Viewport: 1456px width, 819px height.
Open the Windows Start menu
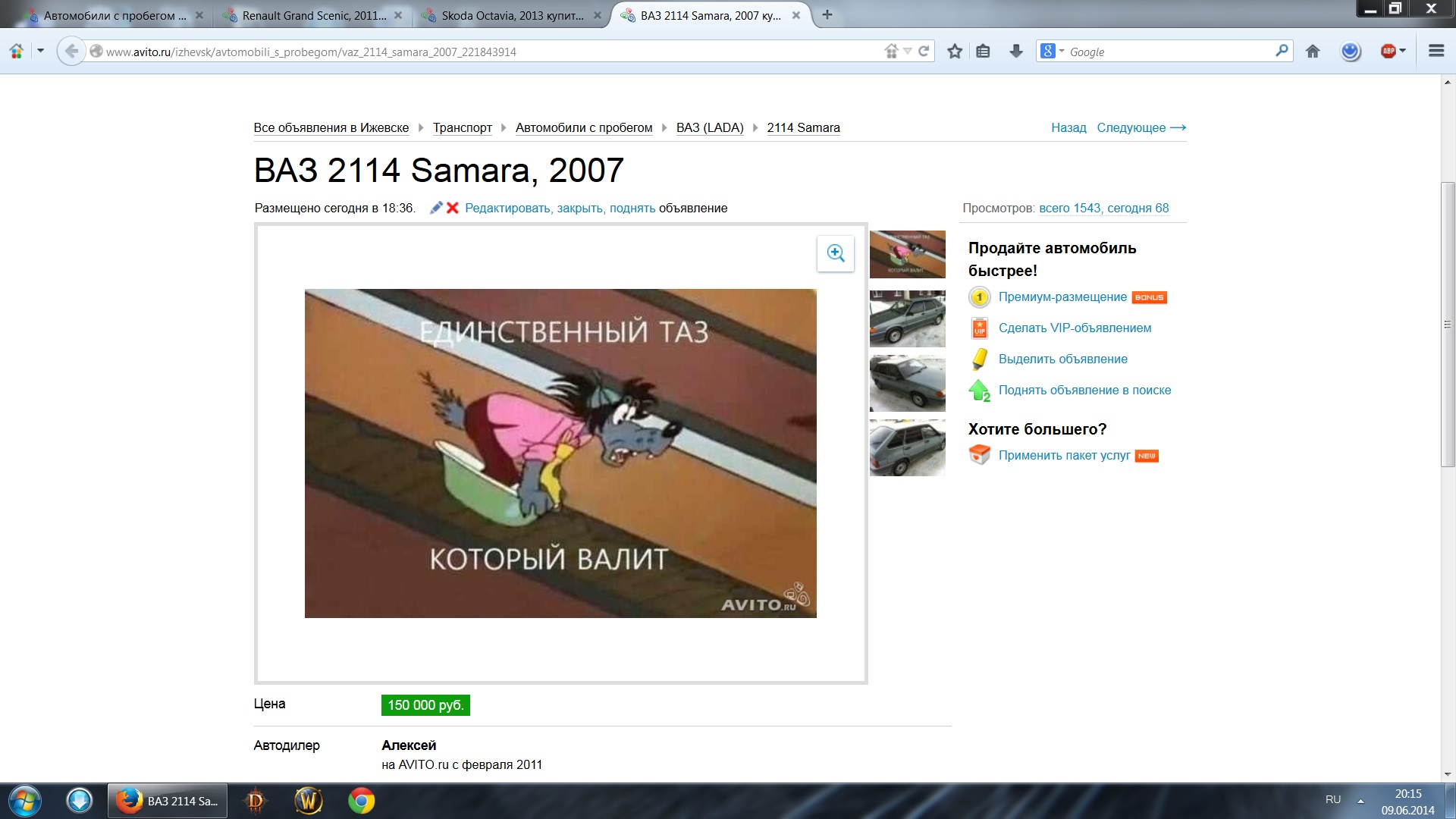[24, 801]
